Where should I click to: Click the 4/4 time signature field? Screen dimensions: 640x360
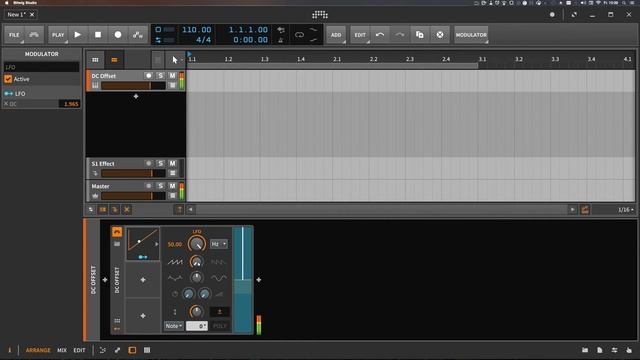pos(203,40)
